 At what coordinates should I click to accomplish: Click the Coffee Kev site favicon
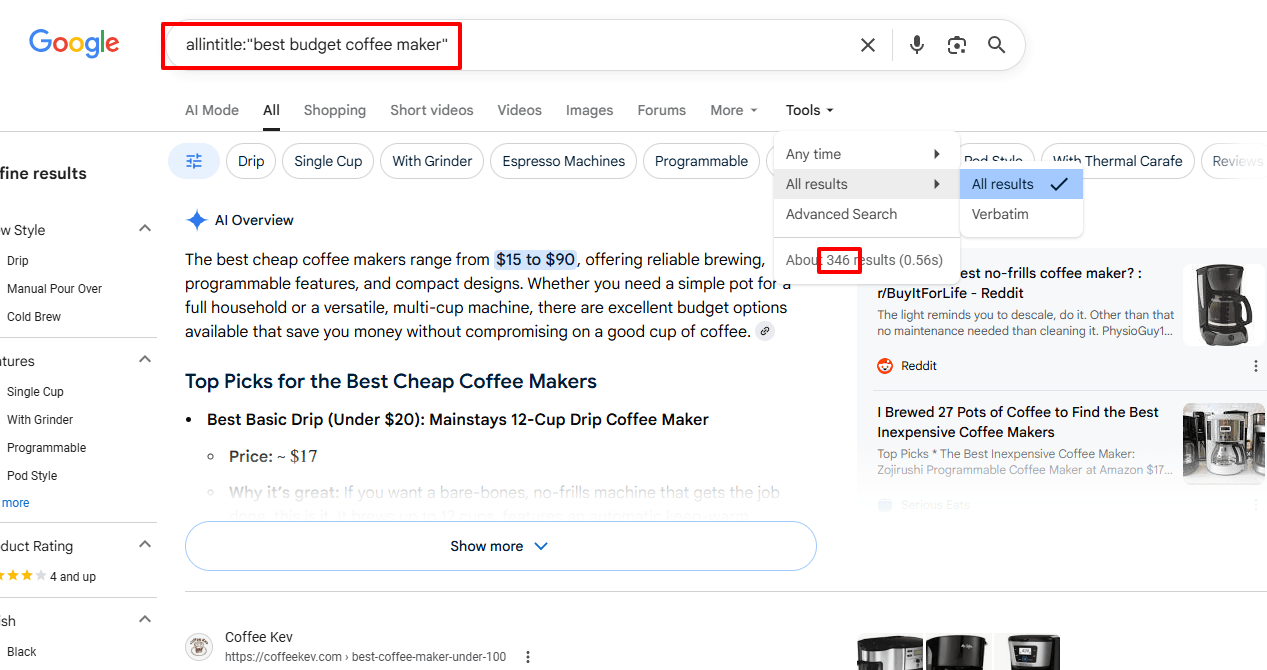199,647
